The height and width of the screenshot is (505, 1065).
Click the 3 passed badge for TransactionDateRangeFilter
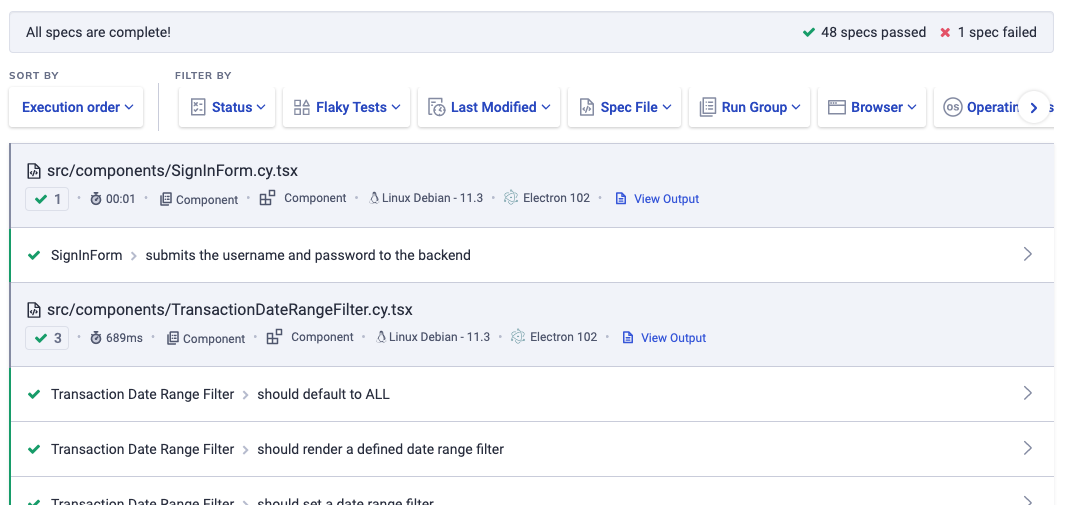coord(47,338)
